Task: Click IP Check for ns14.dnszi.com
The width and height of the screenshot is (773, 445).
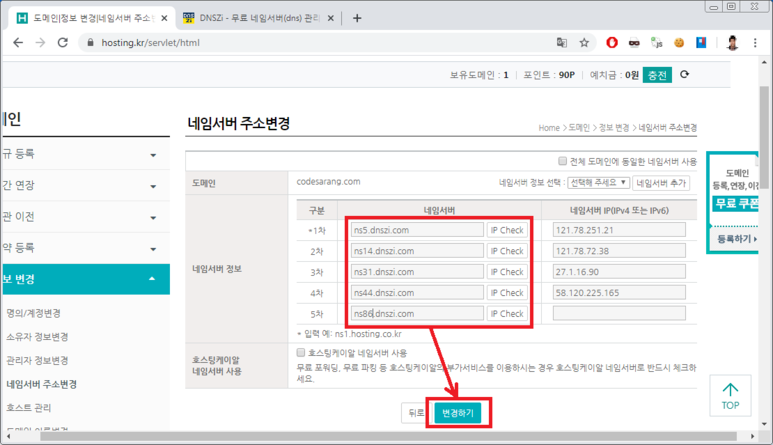Action: [507, 251]
